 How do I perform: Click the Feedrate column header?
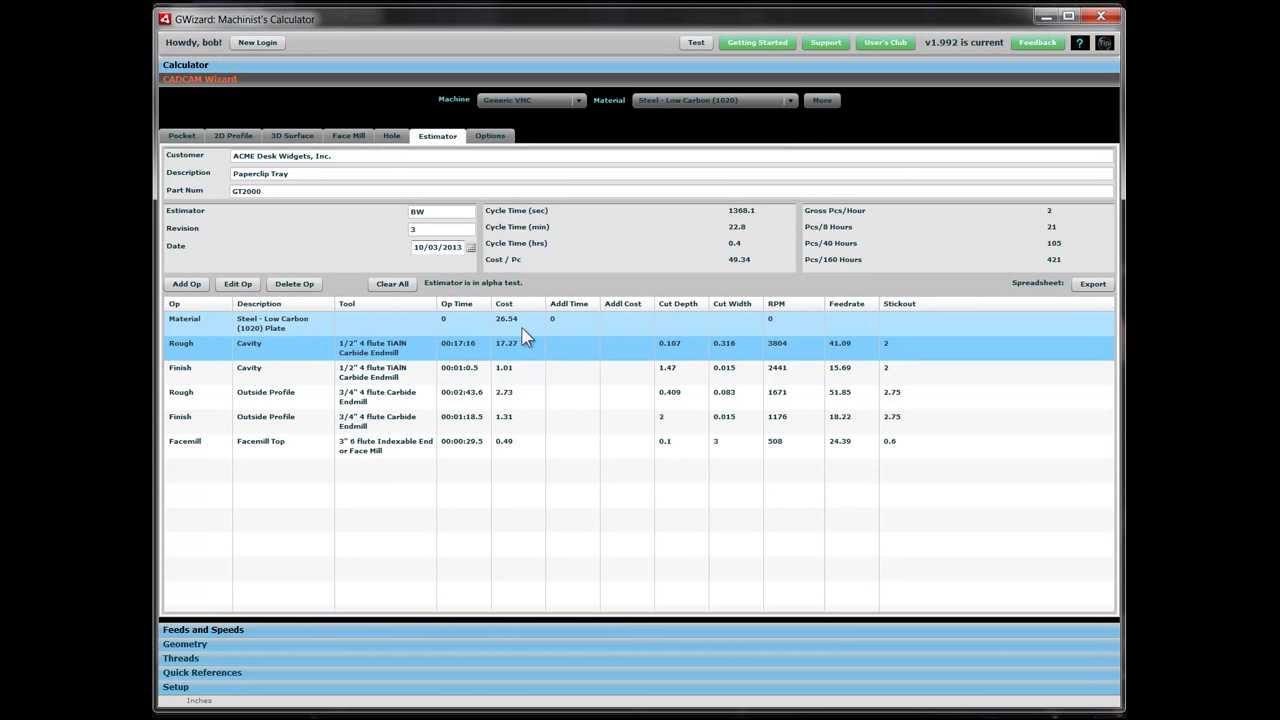coord(852,304)
